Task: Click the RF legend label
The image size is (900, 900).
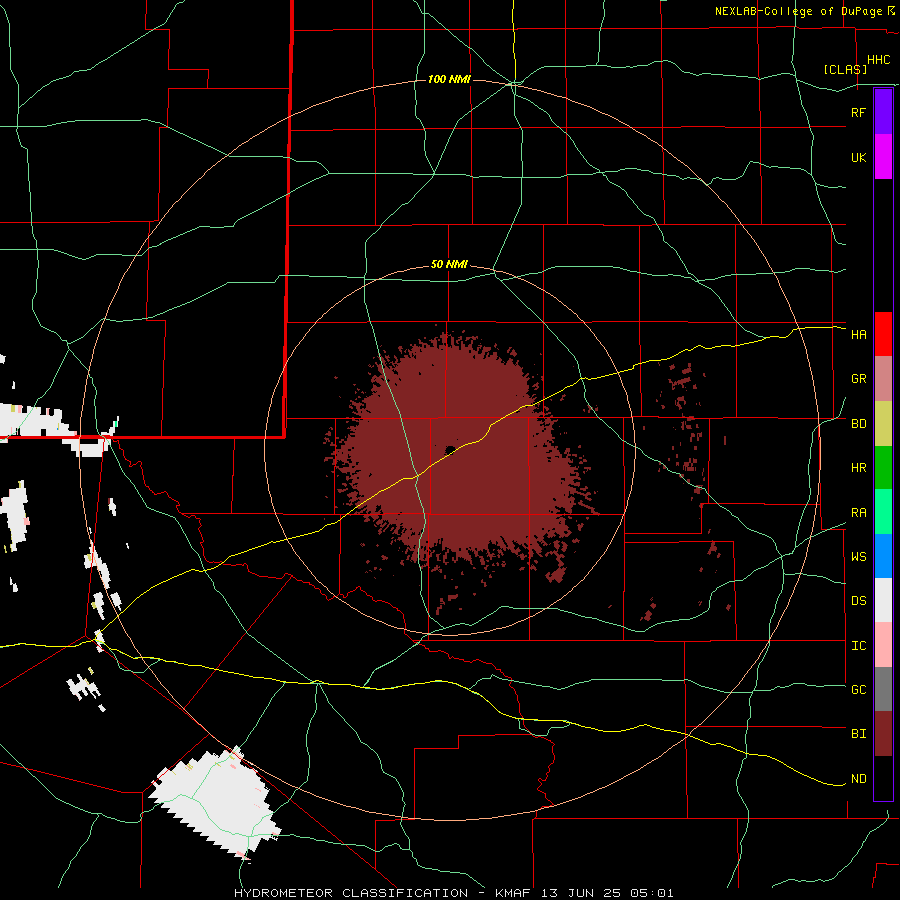Action: [x=858, y=112]
